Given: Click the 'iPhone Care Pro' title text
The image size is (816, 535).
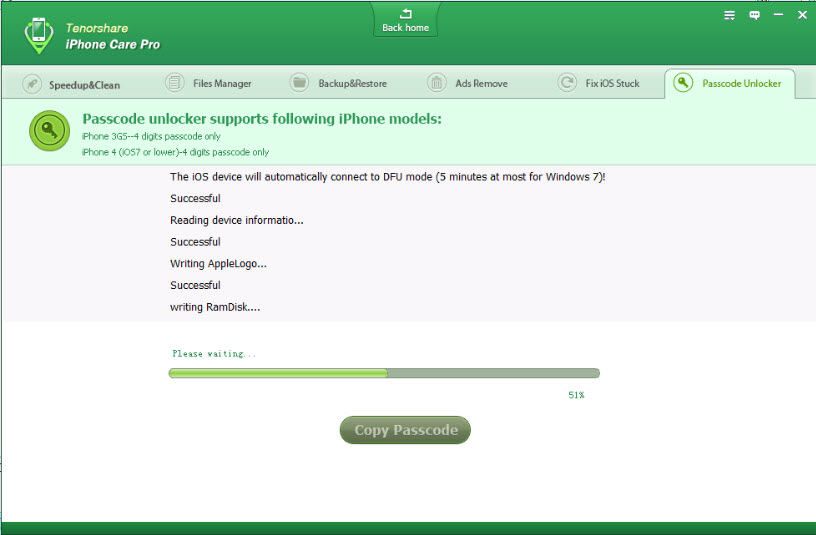Looking at the screenshot, I should coord(113,45).
